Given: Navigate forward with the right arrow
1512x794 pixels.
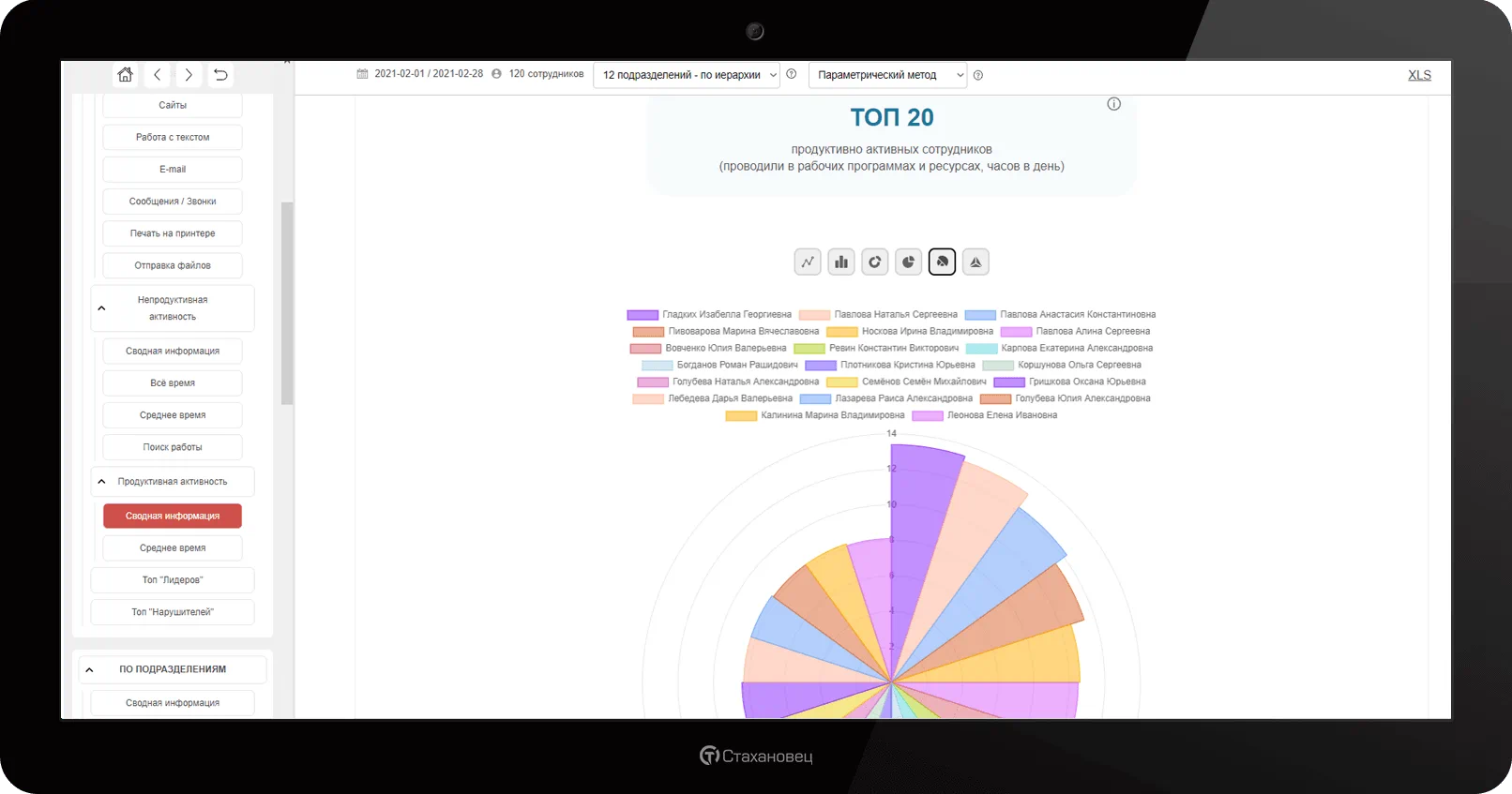Looking at the screenshot, I should click(189, 75).
